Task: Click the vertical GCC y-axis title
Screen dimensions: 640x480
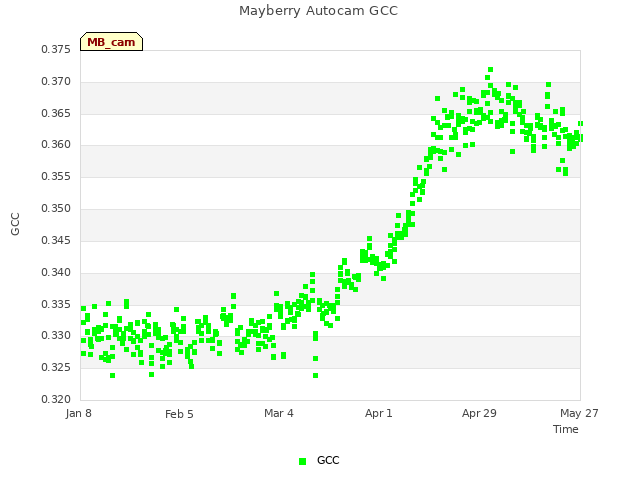Action: pyautogui.click(x=15, y=224)
